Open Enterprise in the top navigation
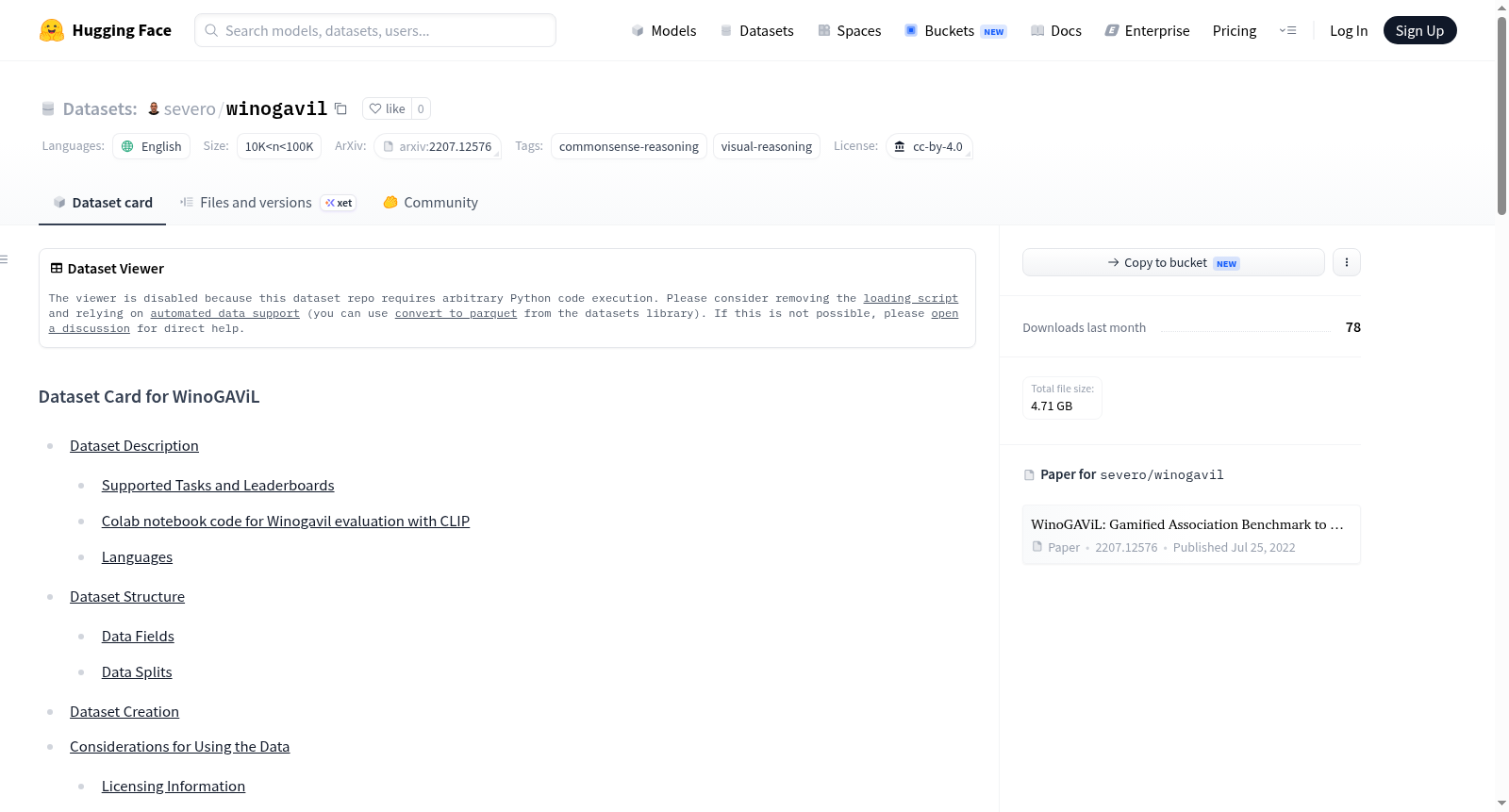 pyautogui.click(x=1147, y=30)
